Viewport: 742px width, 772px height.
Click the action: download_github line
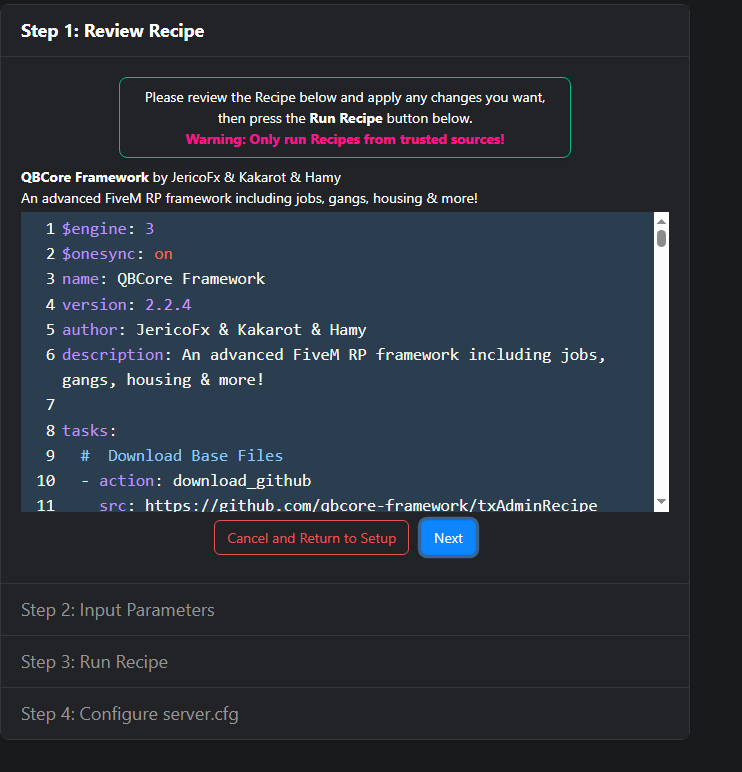(195, 481)
